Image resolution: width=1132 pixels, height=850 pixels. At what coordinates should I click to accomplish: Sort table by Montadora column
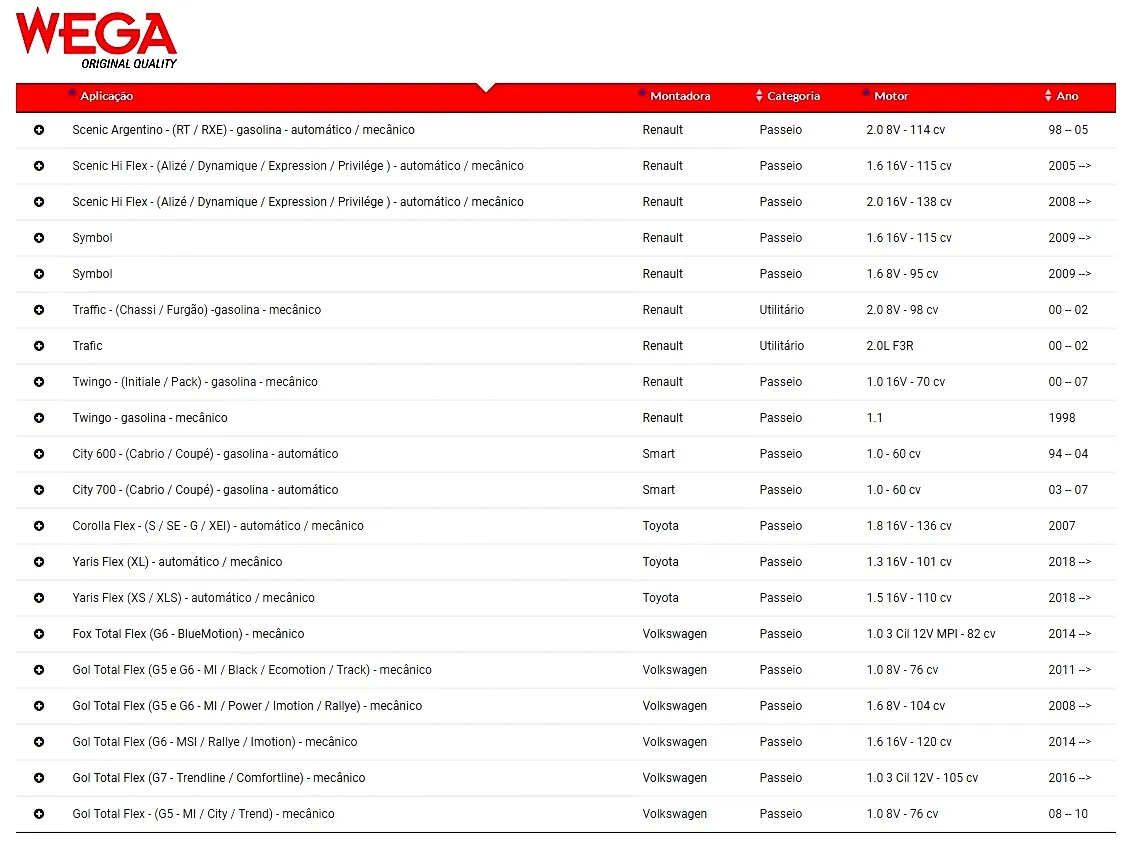pos(679,97)
